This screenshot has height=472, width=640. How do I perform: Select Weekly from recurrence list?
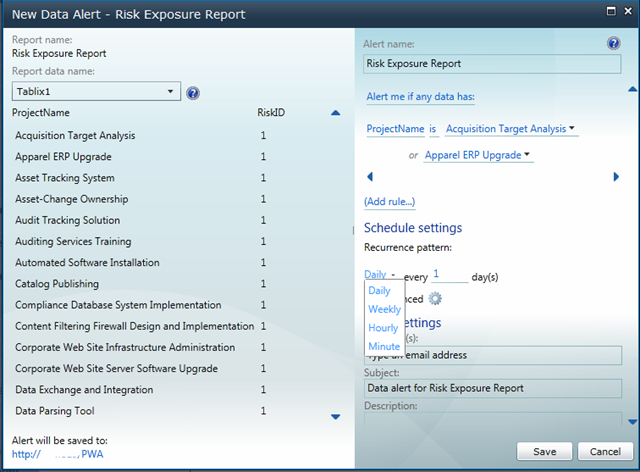point(384,309)
